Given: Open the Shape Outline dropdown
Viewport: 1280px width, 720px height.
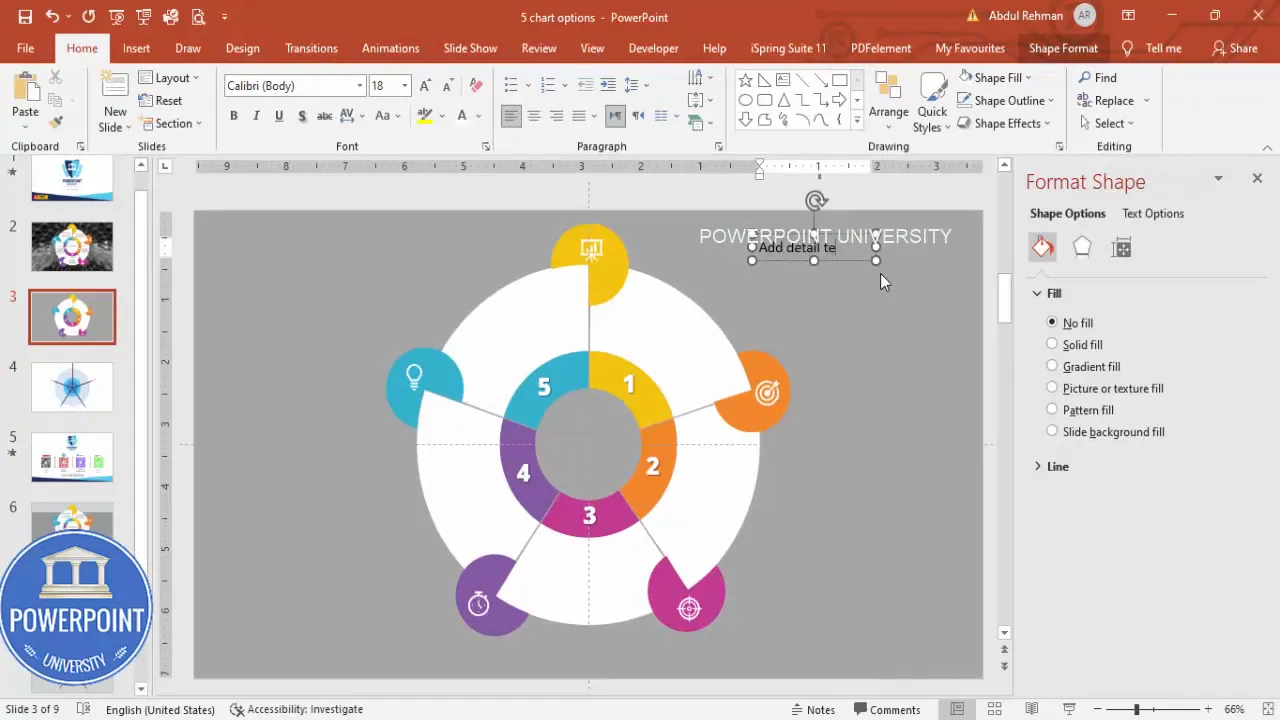Looking at the screenshot, I should tap(1005, 100).
